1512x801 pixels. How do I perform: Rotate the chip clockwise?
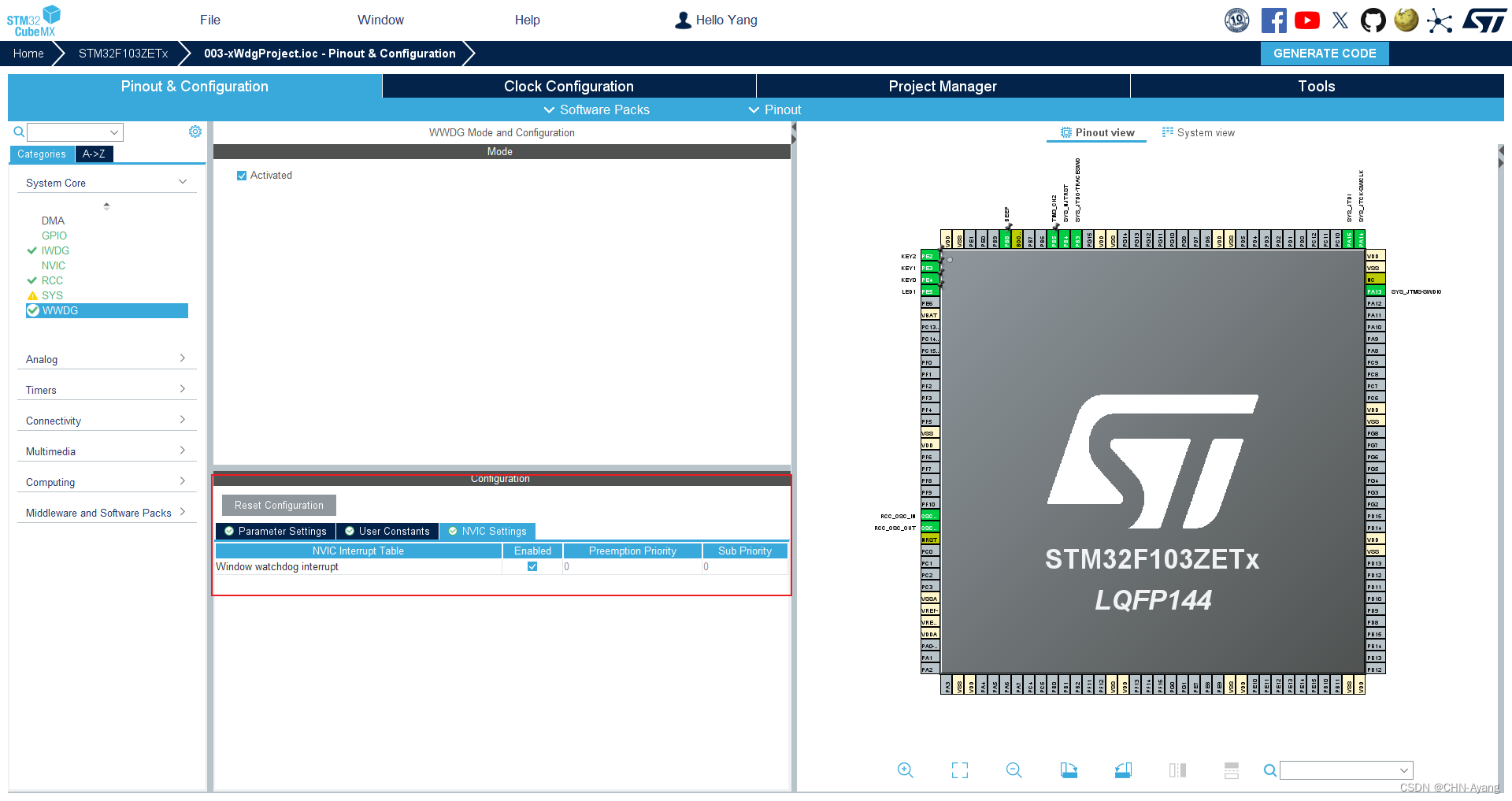[x=1069, y=770]
